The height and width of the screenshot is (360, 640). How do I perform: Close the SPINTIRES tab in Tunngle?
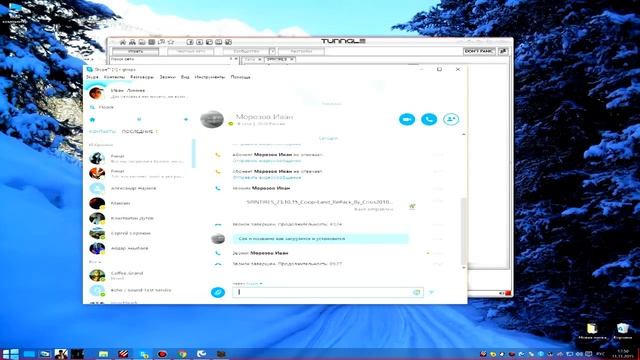pos(292,60)
